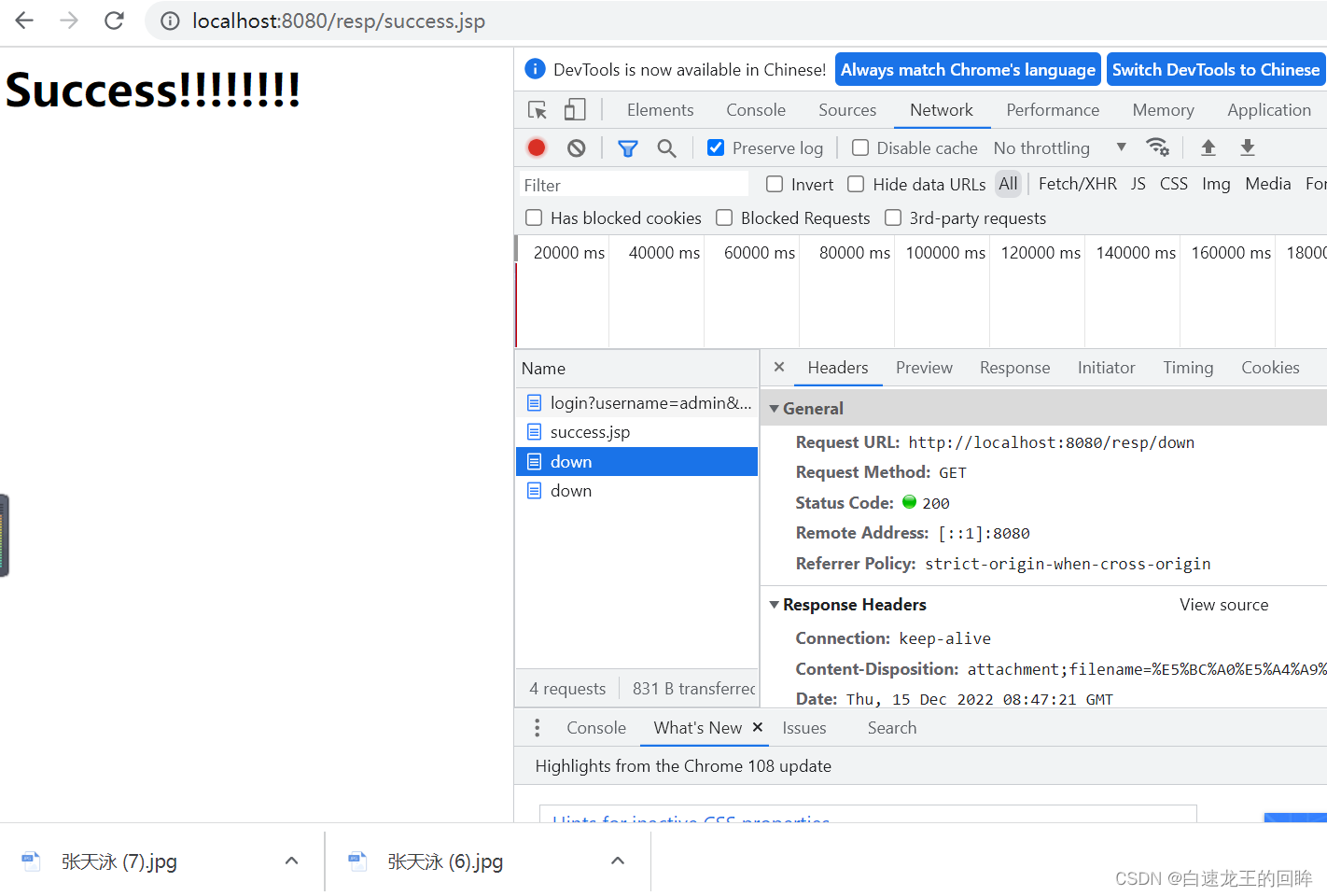Open the Sources tab

[x=847, y=110]
